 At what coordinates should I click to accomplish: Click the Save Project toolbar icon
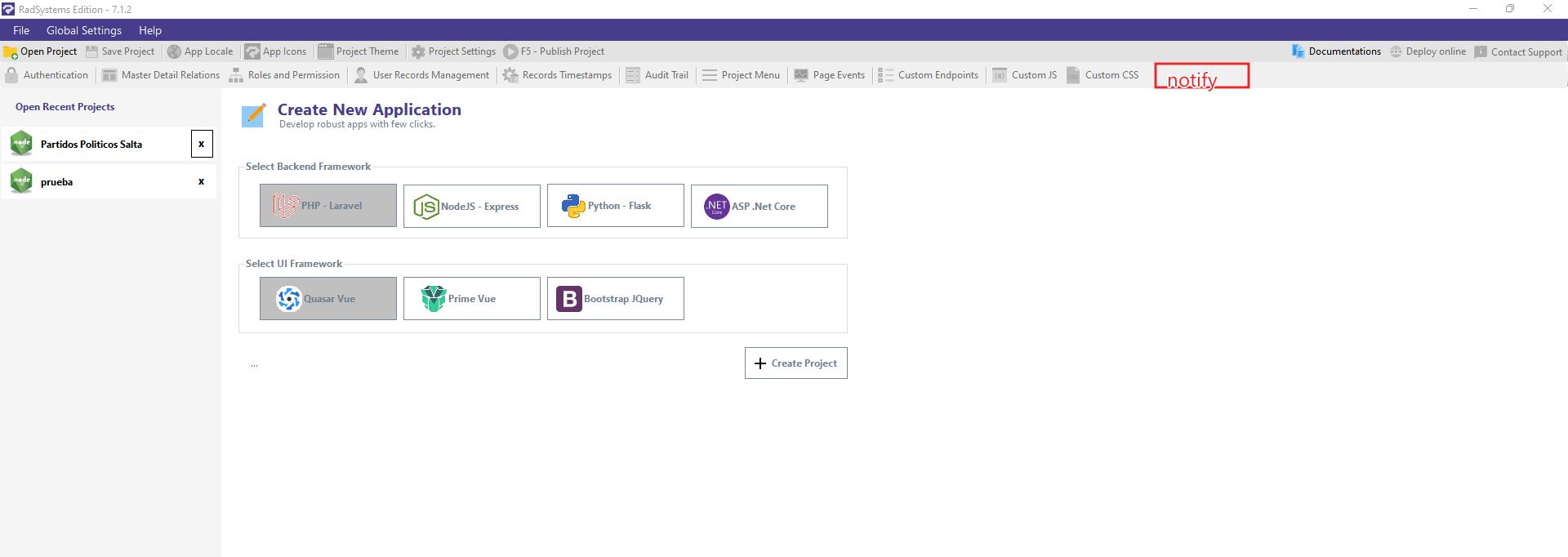pyautogui.click(x=91, y=51)
